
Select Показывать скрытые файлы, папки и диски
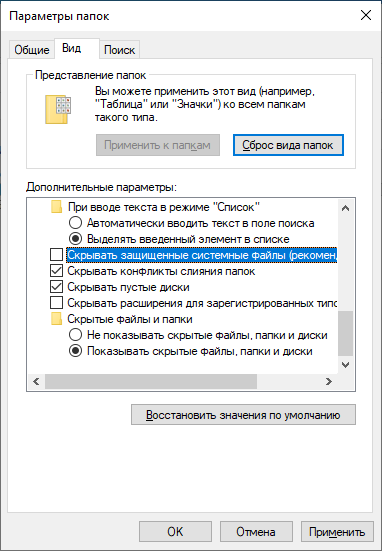coord(76,351)
